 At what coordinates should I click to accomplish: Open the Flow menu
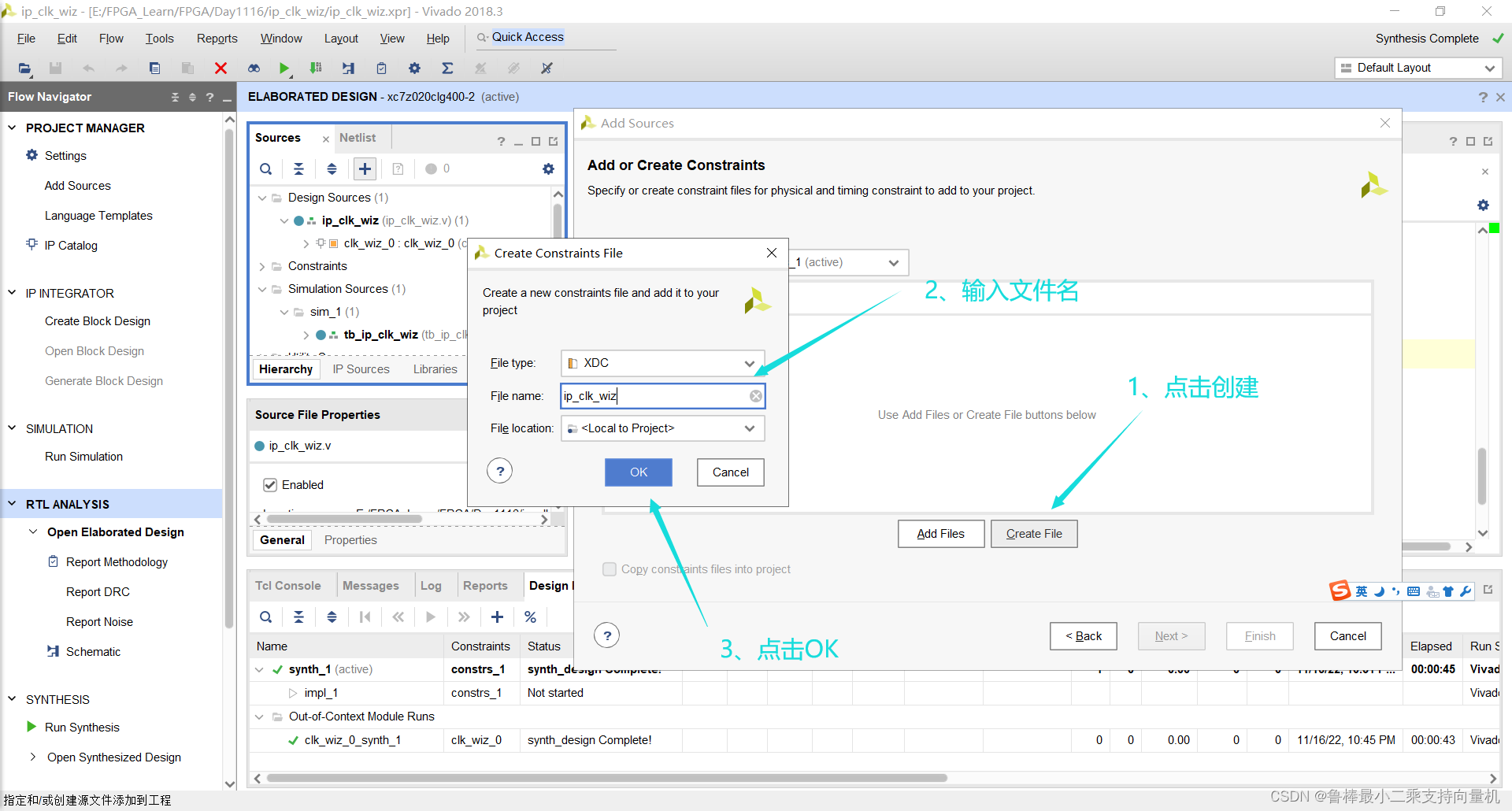(111, 39)
